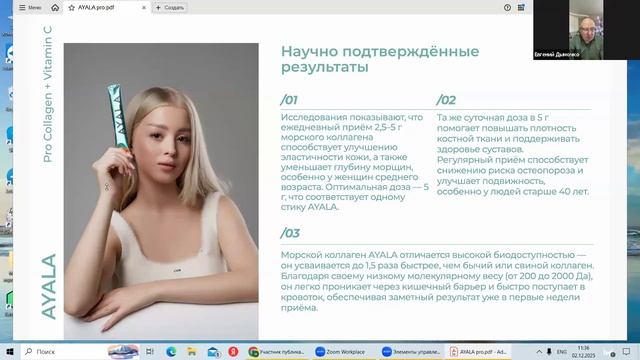
Task: Open the help question mark icon
Action: tap(507, 7)
